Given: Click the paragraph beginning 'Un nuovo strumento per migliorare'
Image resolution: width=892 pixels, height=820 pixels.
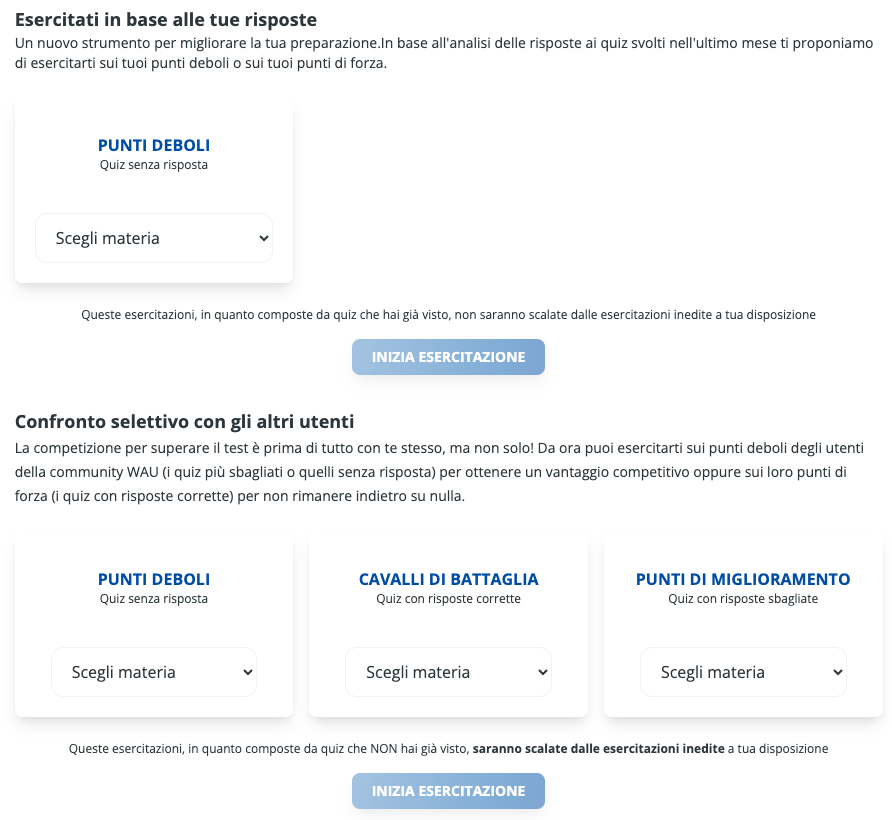Looking at the screenshot, I should pos(444,53).
